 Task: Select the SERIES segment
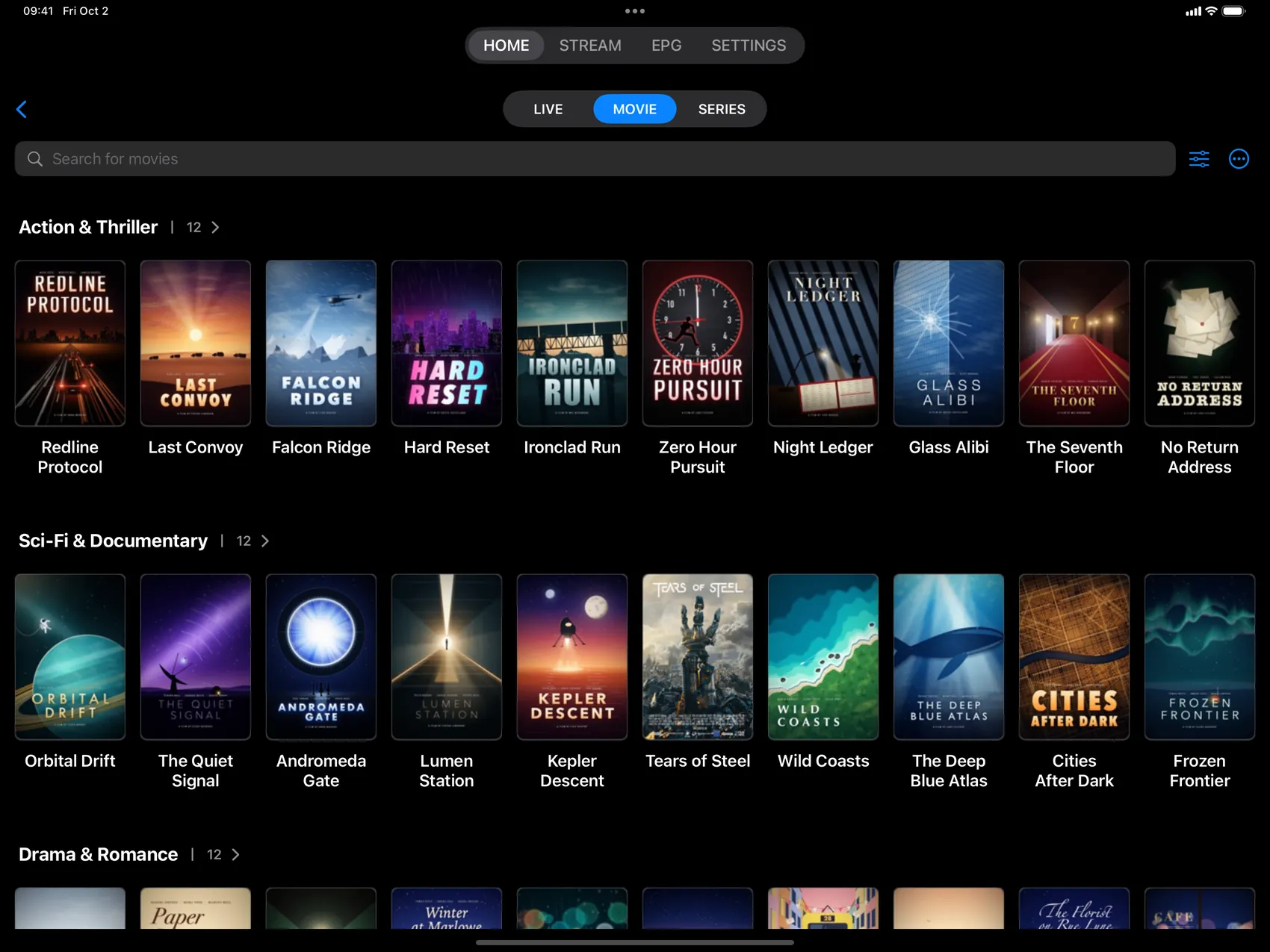[x=722, y=109]
